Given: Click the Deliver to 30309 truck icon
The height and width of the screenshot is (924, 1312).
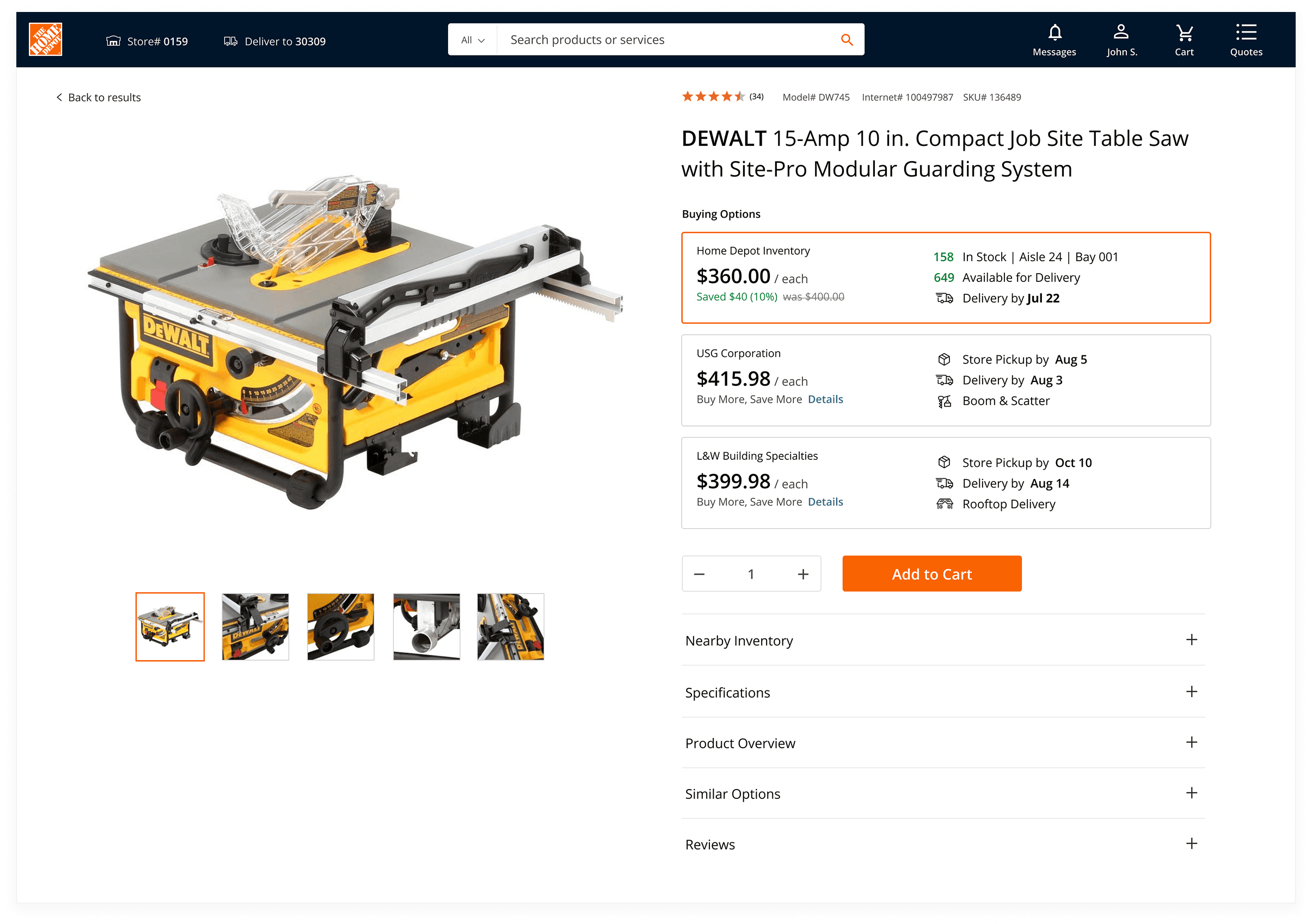Looking at the screenshot, I should (230, 41).
